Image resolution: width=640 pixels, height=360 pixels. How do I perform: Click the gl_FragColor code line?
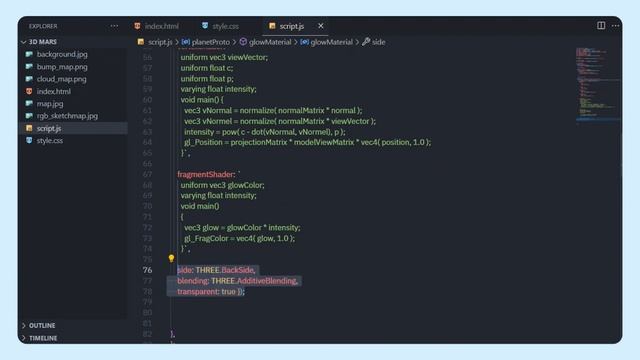coord(239,238)
